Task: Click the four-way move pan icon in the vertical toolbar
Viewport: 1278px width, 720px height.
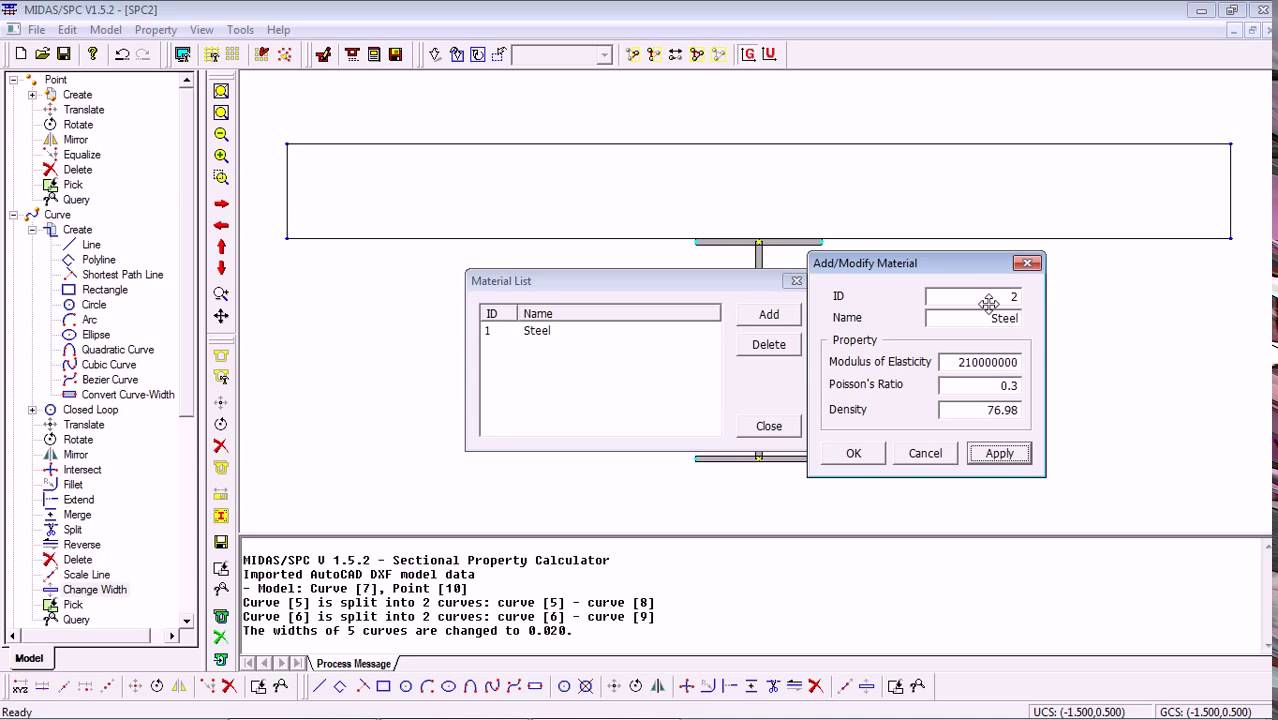Action: [x=221, y=316]
